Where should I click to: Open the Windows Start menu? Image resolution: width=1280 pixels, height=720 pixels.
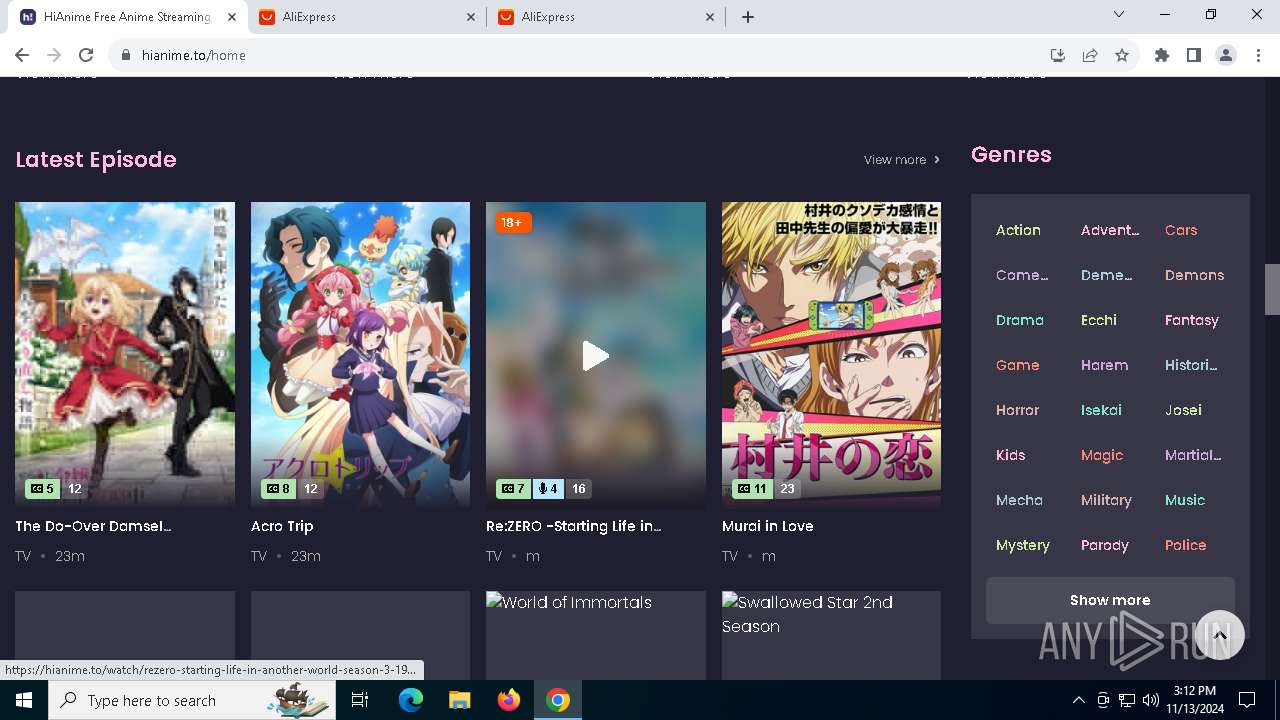[24, 700]
